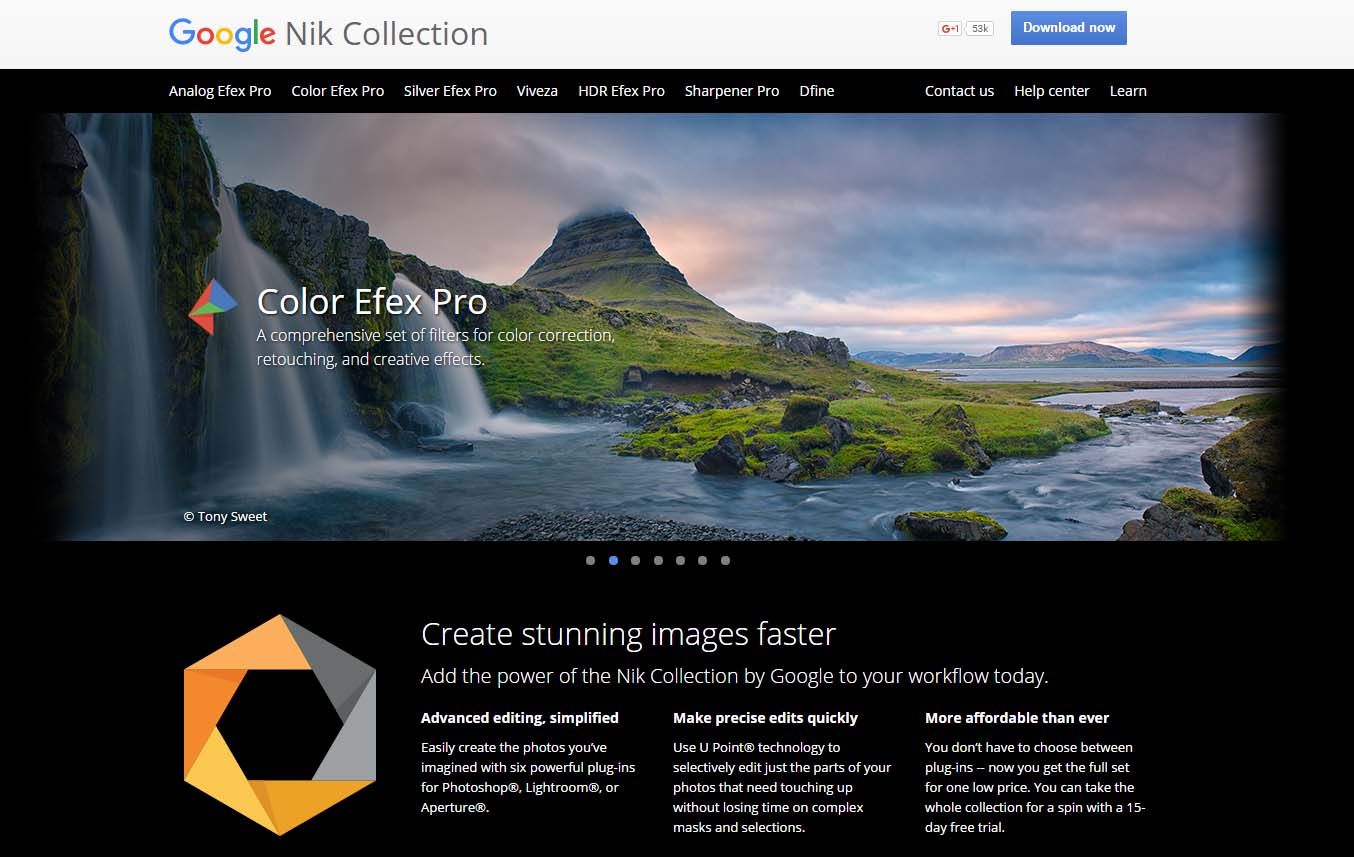Click the Contact us link
1354x857 pixels.
959,91
